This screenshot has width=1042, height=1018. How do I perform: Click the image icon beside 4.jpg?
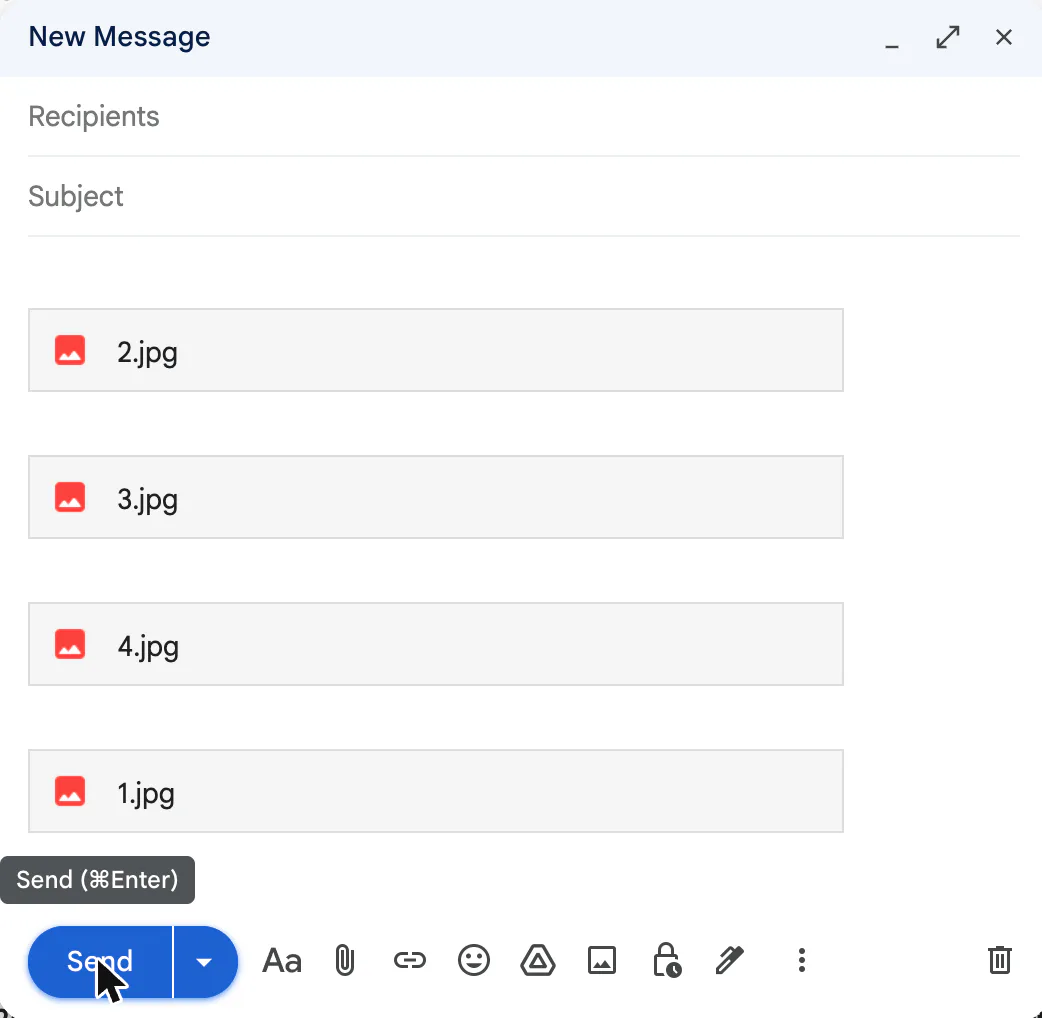tap(70, 645)
